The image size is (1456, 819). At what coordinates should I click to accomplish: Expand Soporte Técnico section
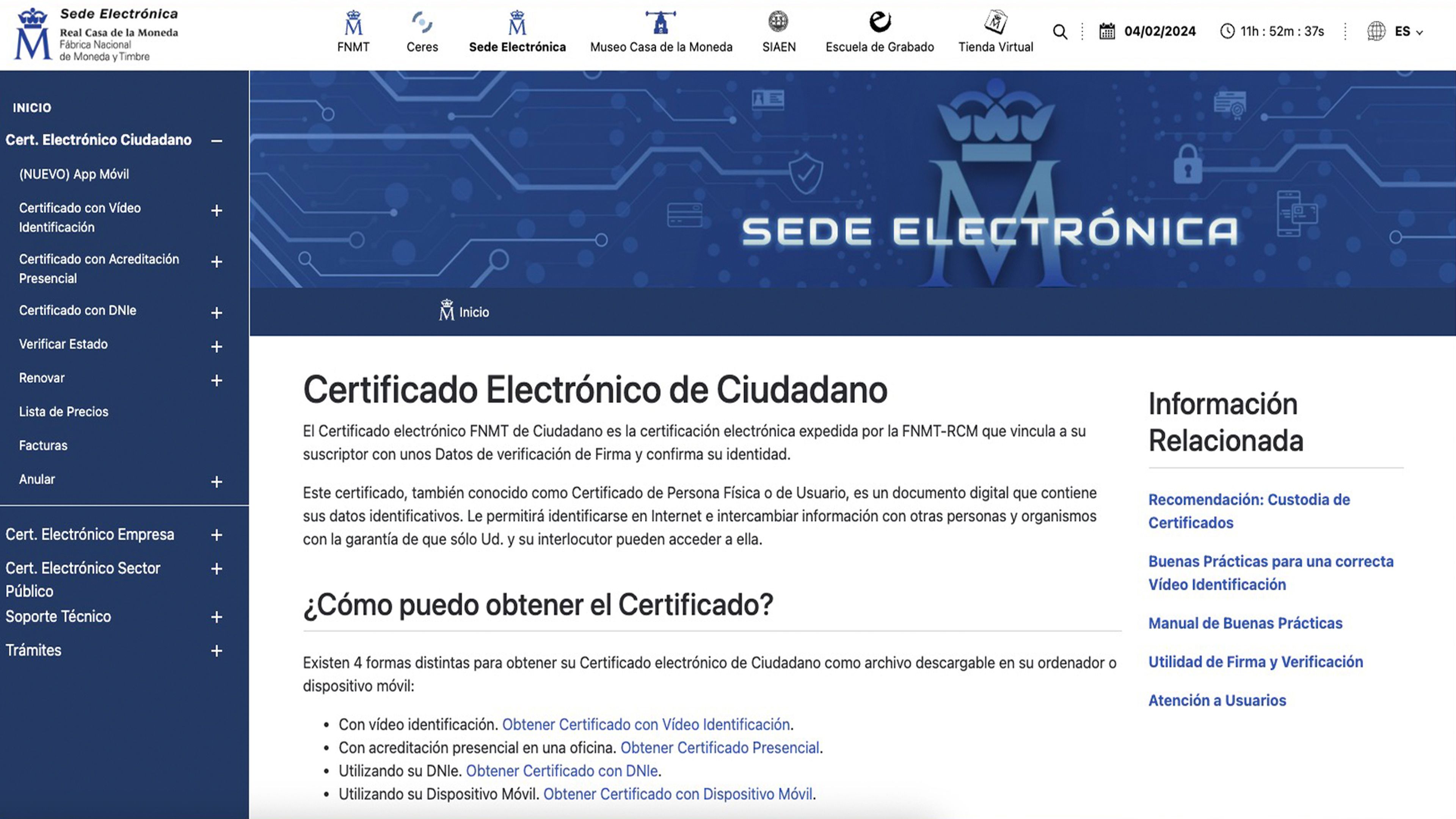(x=217, y=617)
